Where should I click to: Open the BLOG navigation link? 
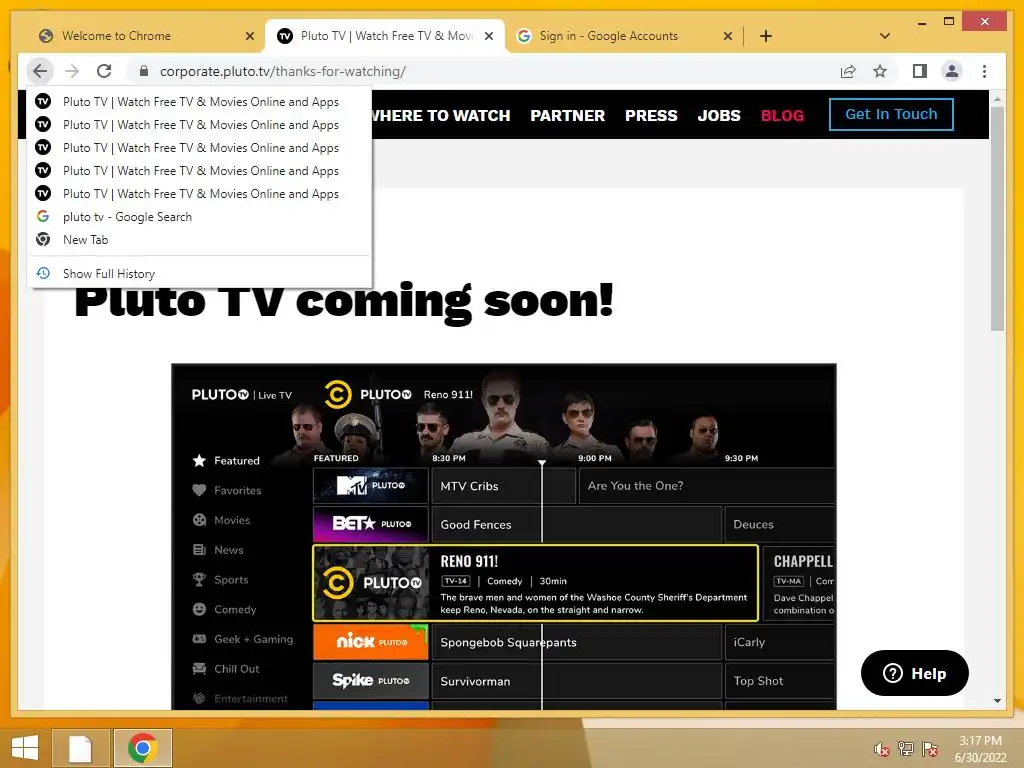pyautogui.click(x=782, y=116)
